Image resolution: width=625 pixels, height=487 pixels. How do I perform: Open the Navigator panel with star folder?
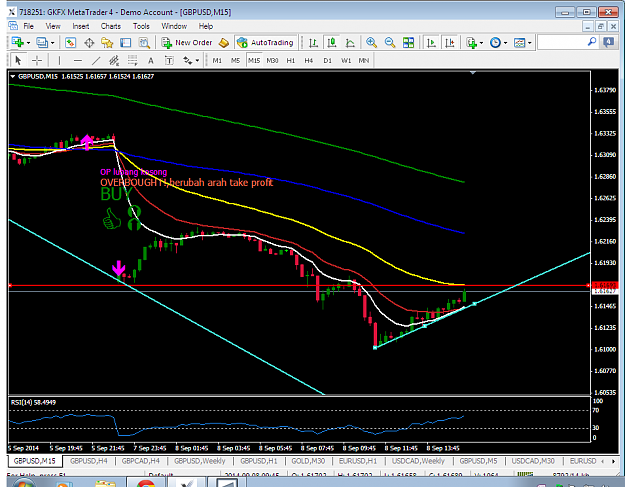[107, 43]
